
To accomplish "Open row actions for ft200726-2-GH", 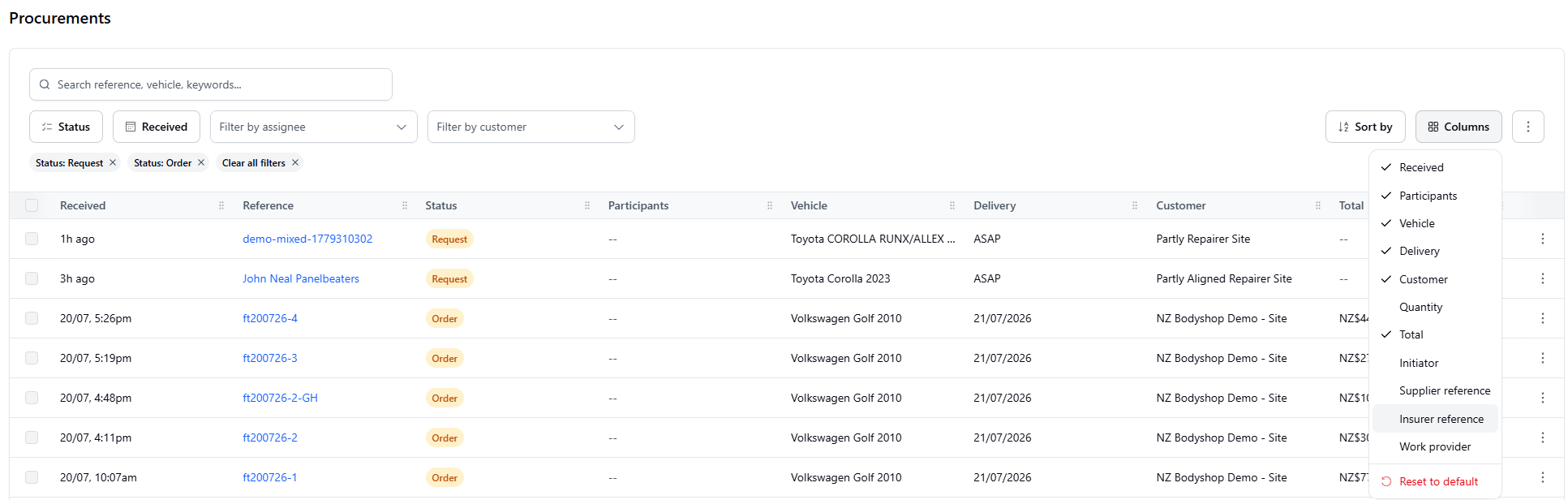I will (x=1542, y=398).
